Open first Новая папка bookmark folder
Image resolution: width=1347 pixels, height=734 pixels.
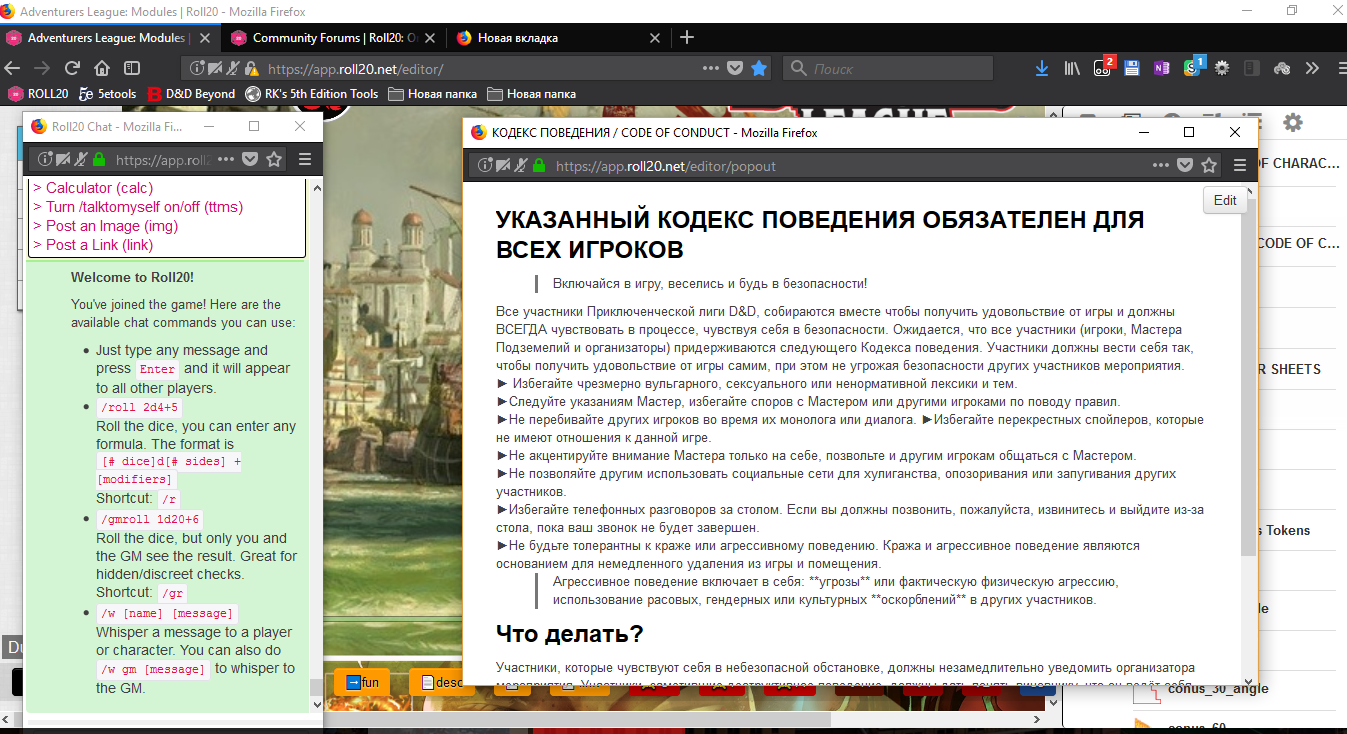pyautogui.click(x=432, y=94)
